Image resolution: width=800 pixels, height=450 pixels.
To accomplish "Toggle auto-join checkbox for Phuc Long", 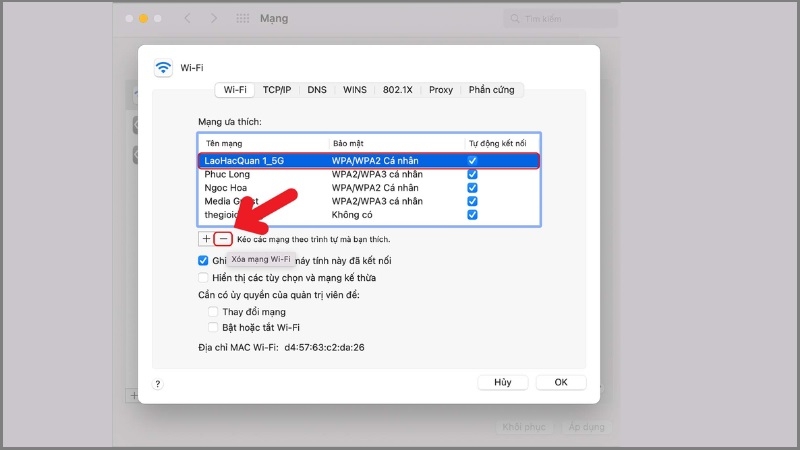I will [472, 174].
